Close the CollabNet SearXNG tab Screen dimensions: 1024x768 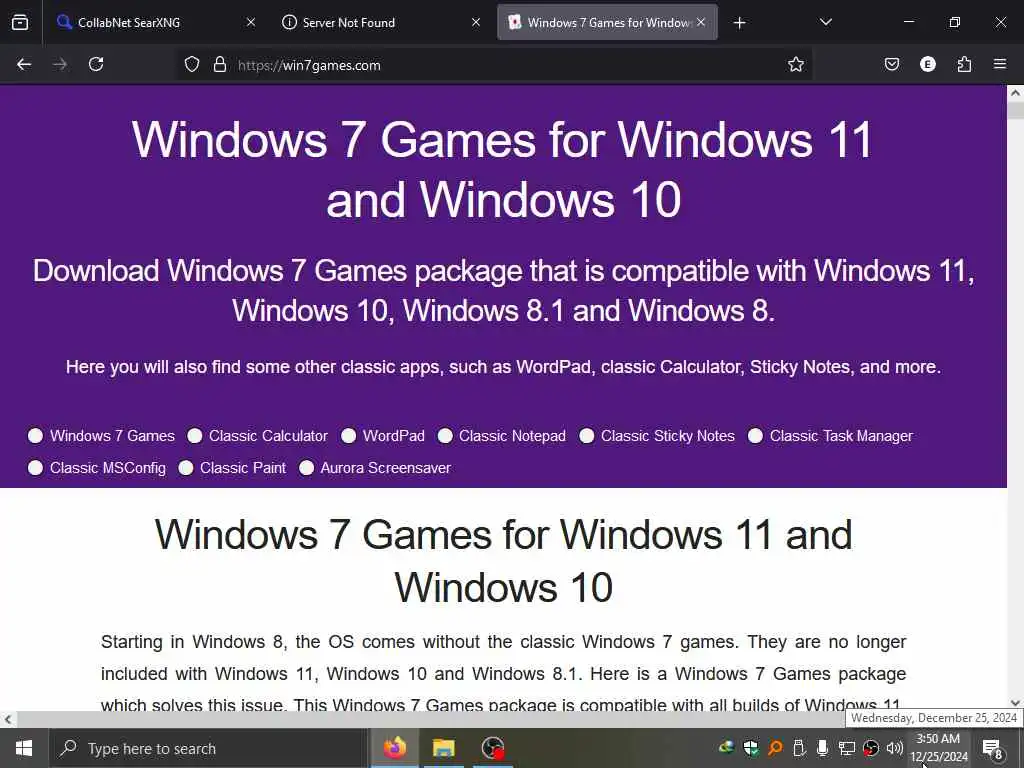[x=251, y=22]
